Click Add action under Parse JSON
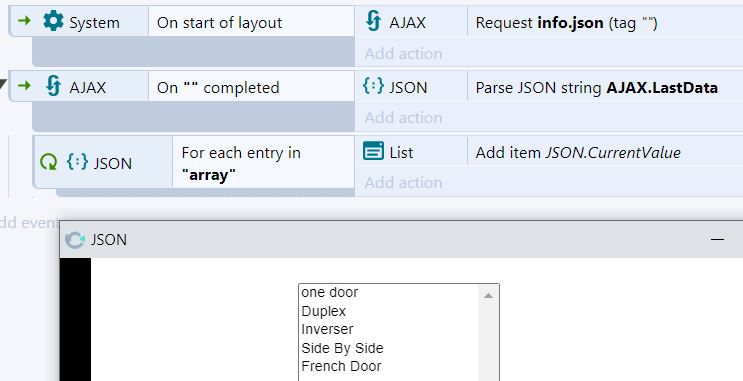743x381 pixels. coord(403,118)
